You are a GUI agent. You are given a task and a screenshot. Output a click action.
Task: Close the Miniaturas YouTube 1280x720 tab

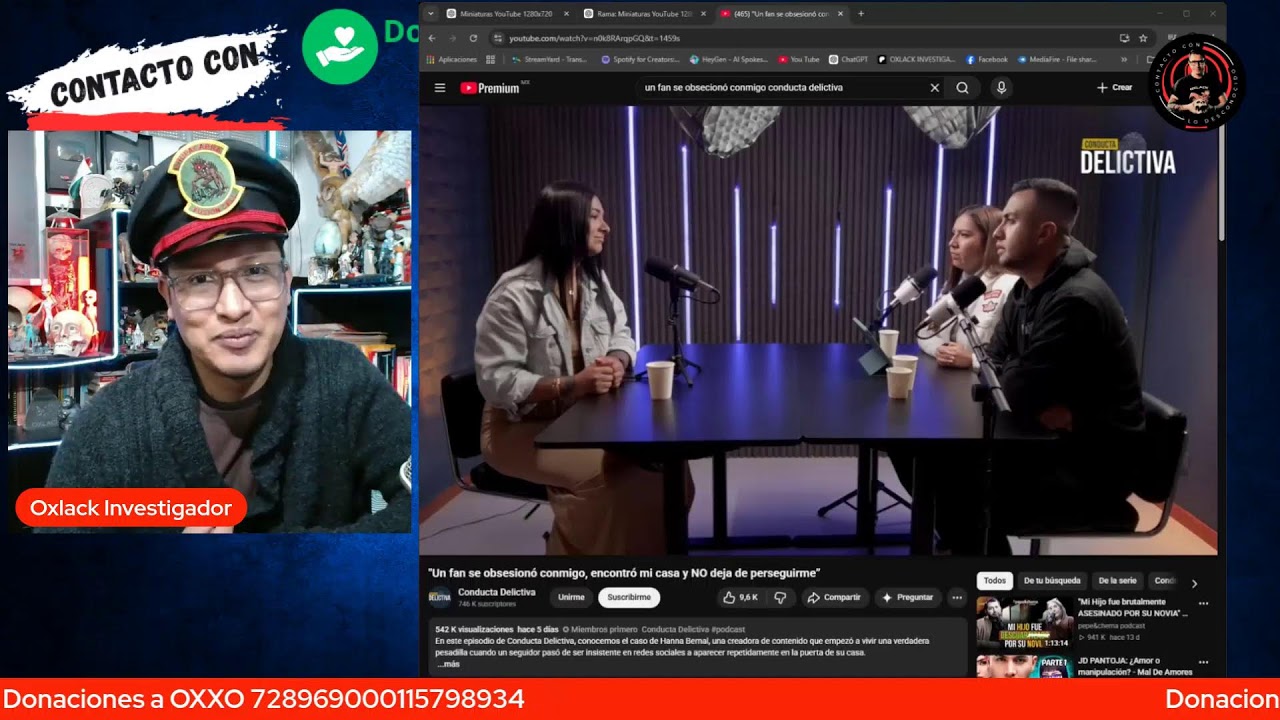(566, 14)
